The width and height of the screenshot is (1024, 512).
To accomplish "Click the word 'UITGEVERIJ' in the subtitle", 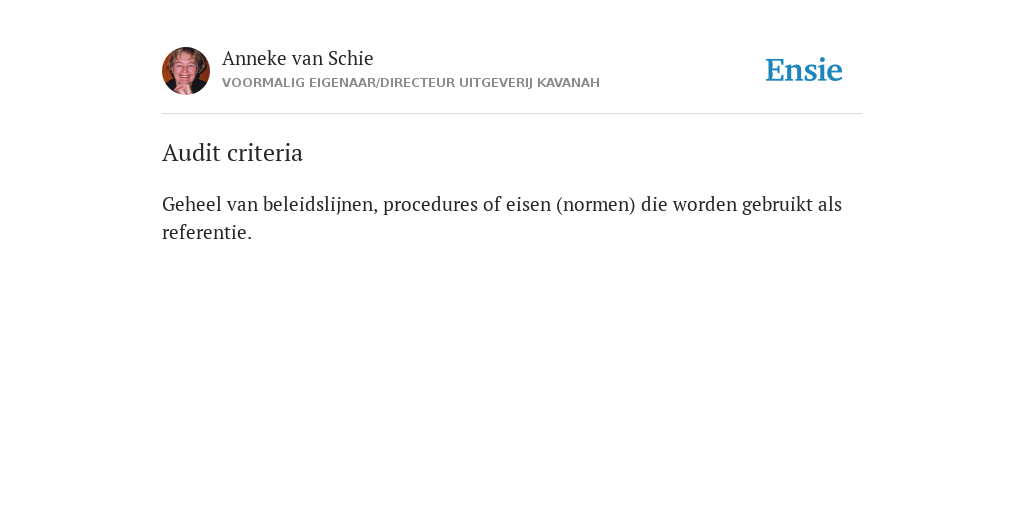I will point(496,83).
